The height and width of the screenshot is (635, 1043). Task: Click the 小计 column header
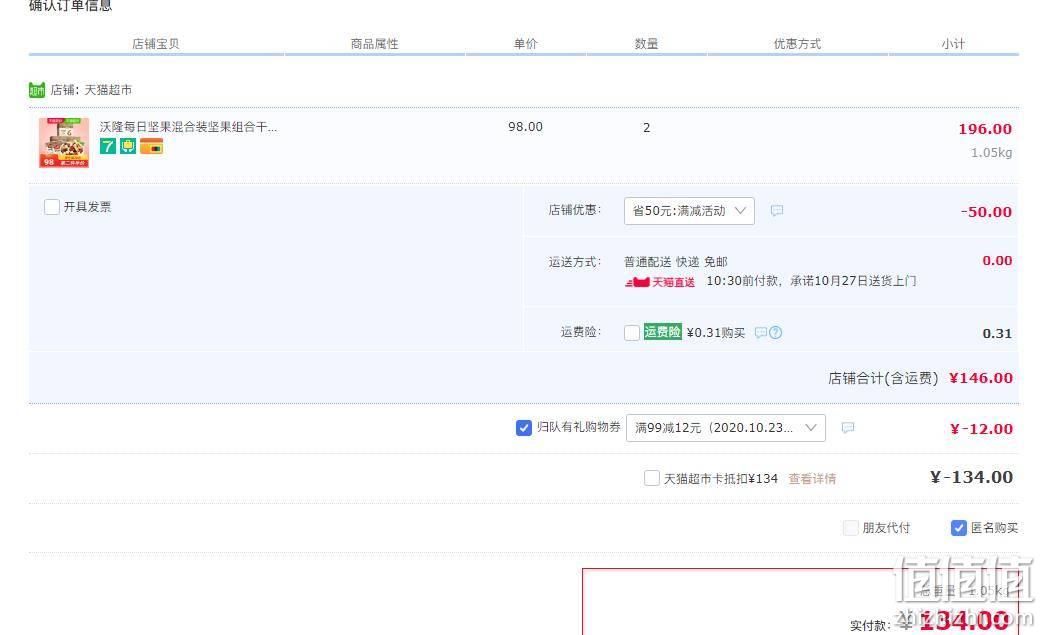[953, 44]
